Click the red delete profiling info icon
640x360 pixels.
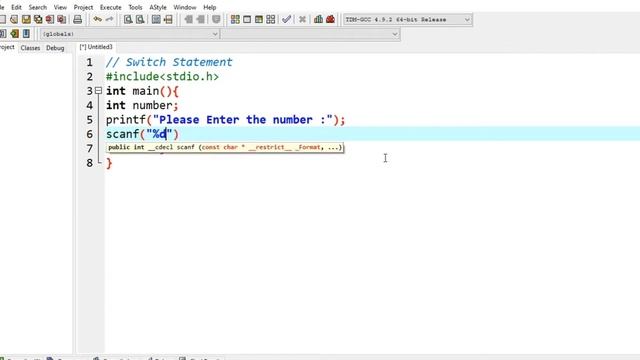point(331,19)
